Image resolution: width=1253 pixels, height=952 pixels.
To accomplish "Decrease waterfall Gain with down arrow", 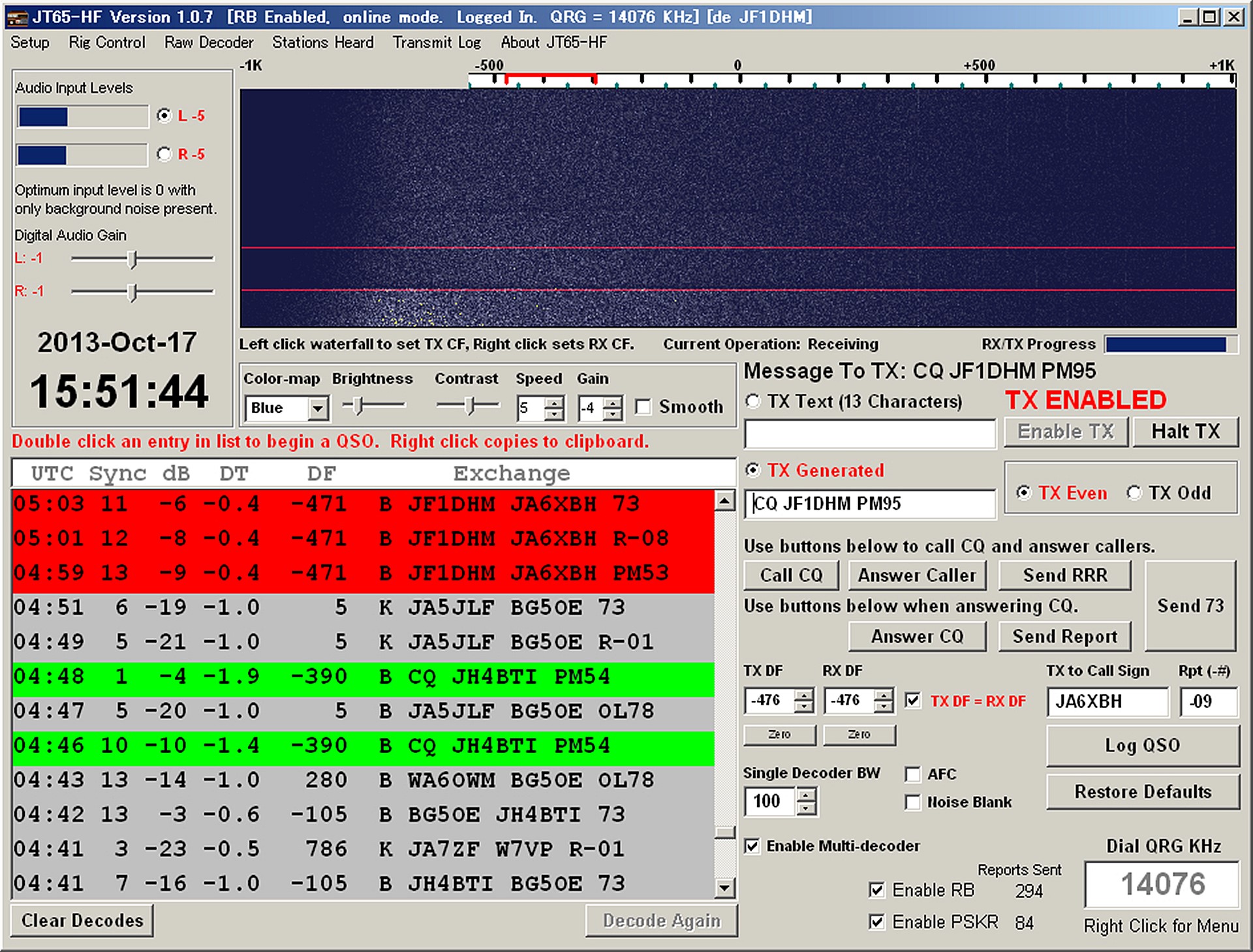I will pos(612,414).
